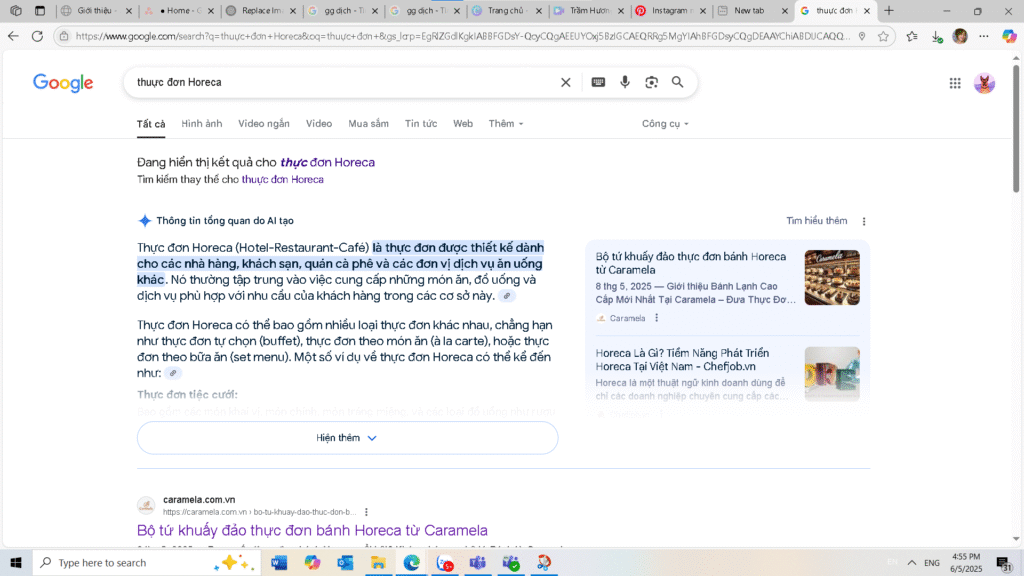
Task: Open the Web results tab
Action: coord(463,123)
